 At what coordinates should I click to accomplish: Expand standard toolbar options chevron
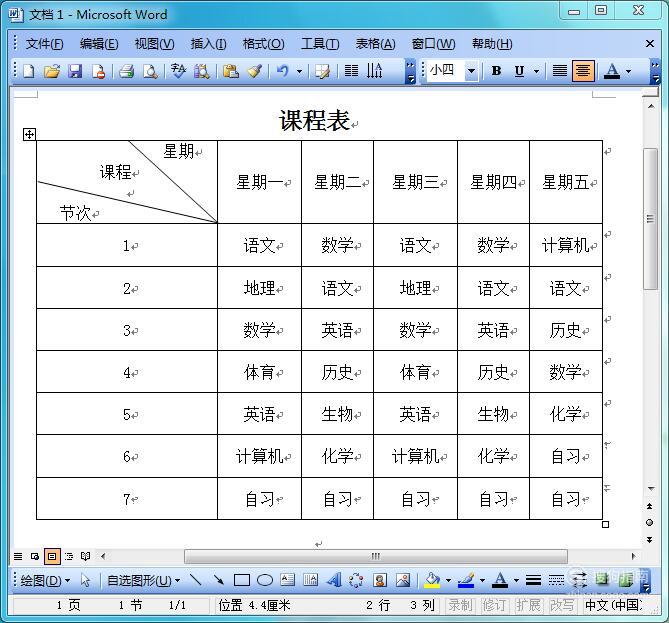point(410,71)
